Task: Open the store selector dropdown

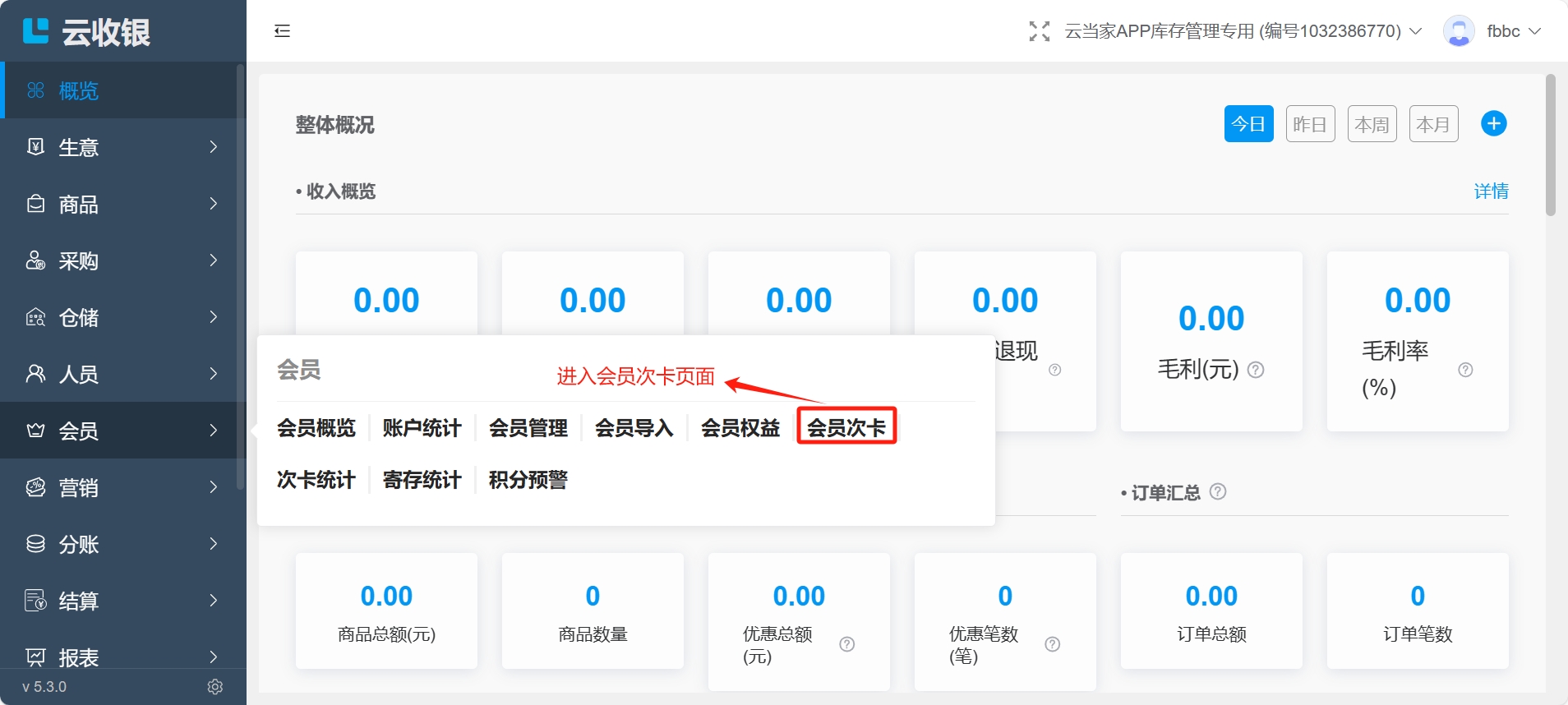Action: click(1242, 31)
